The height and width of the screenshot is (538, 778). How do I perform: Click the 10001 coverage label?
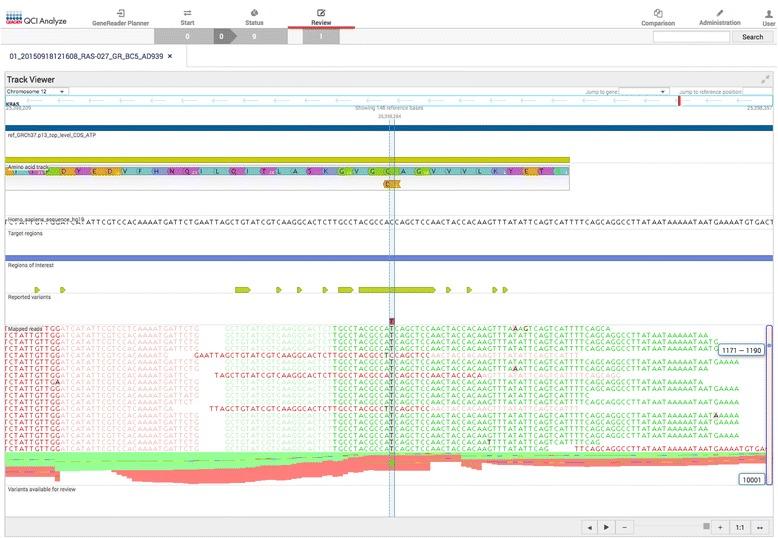click(751, 479)
